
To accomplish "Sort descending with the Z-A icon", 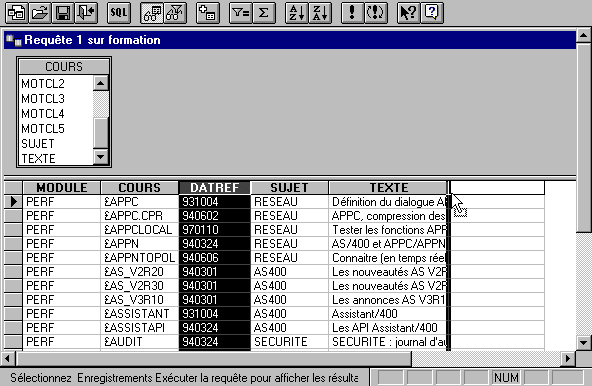I will [320, 12].
